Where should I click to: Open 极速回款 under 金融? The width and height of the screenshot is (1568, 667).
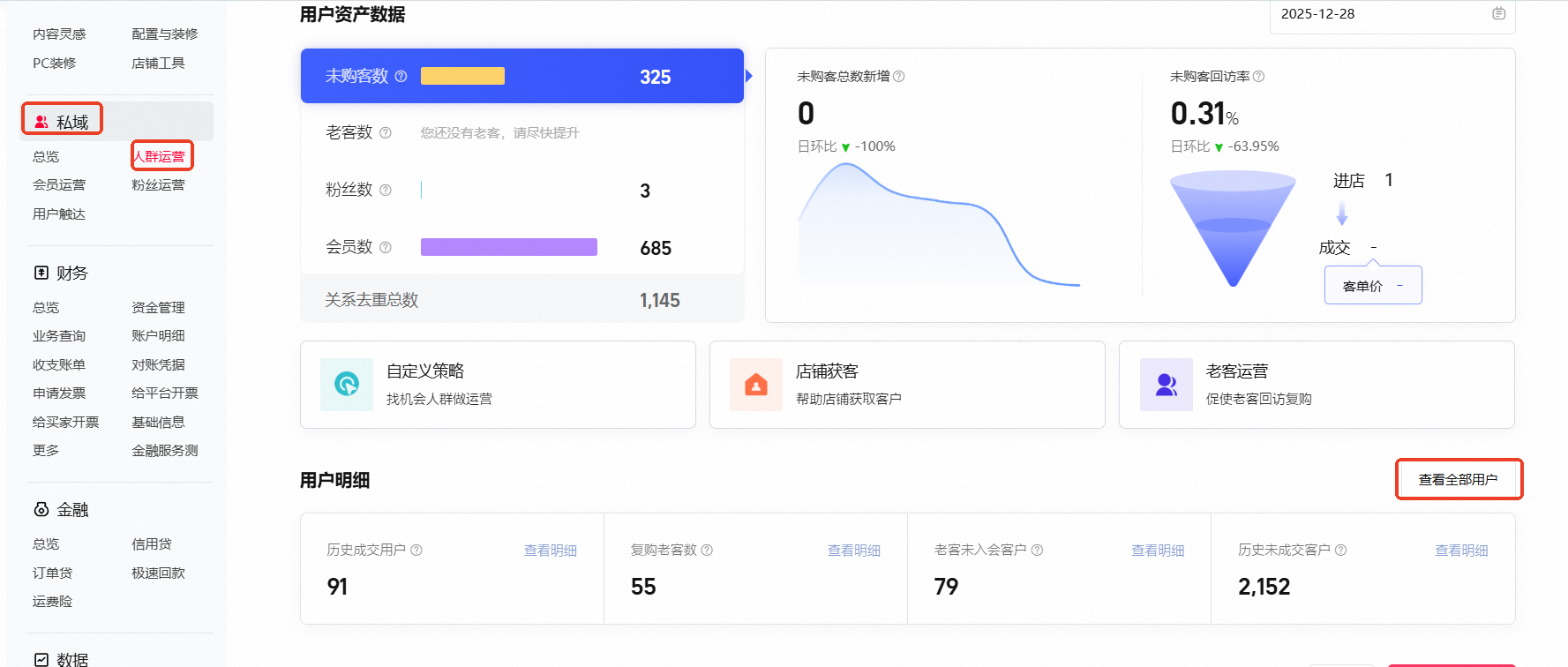[158, 573]
